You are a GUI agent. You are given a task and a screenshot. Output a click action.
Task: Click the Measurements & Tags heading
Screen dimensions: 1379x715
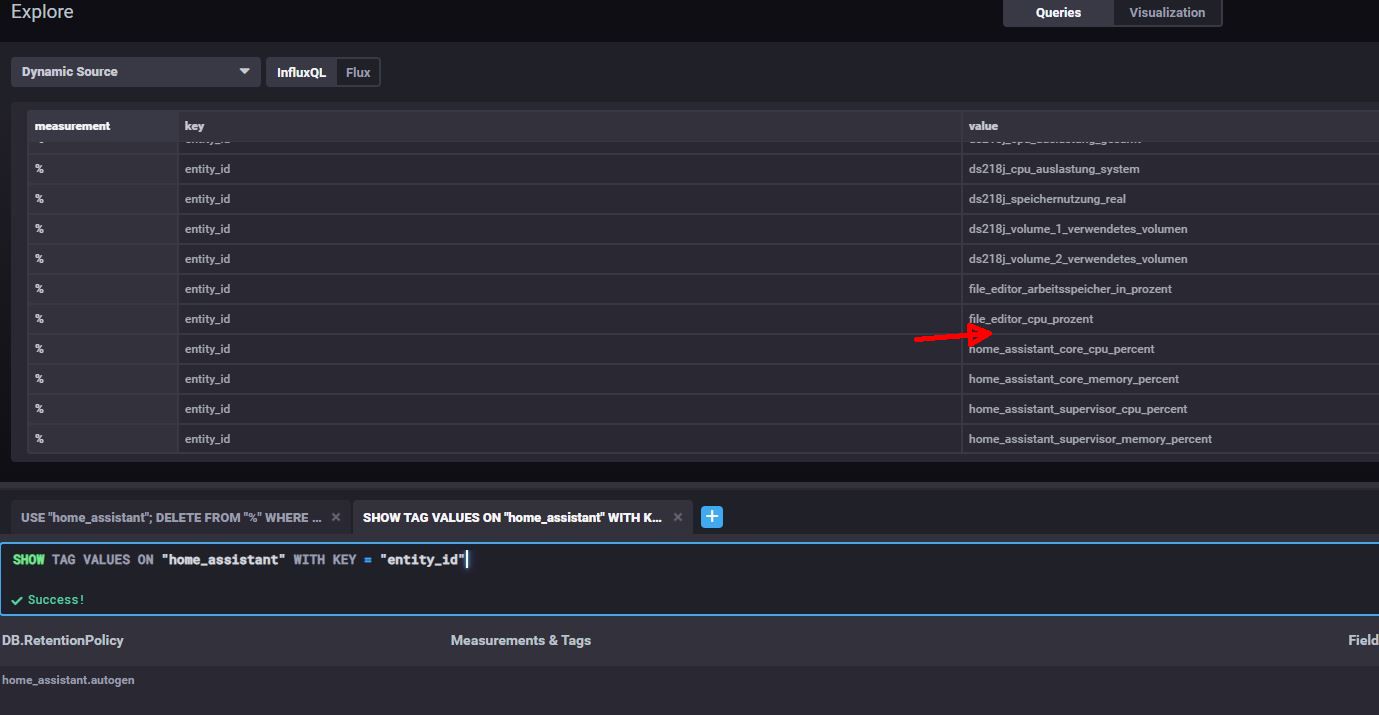click(521, 640)
